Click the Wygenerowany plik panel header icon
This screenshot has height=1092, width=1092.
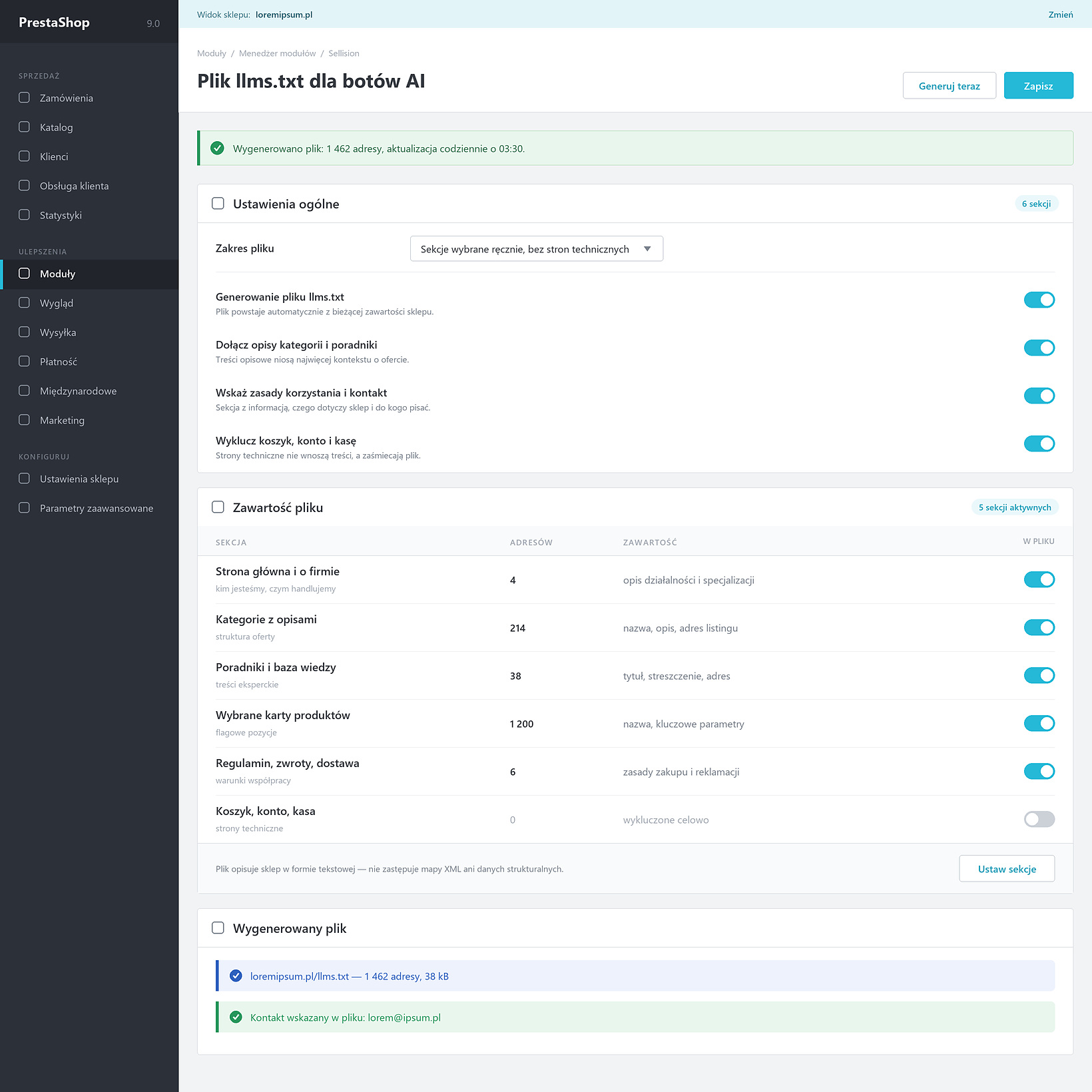[x=218, y=928]
